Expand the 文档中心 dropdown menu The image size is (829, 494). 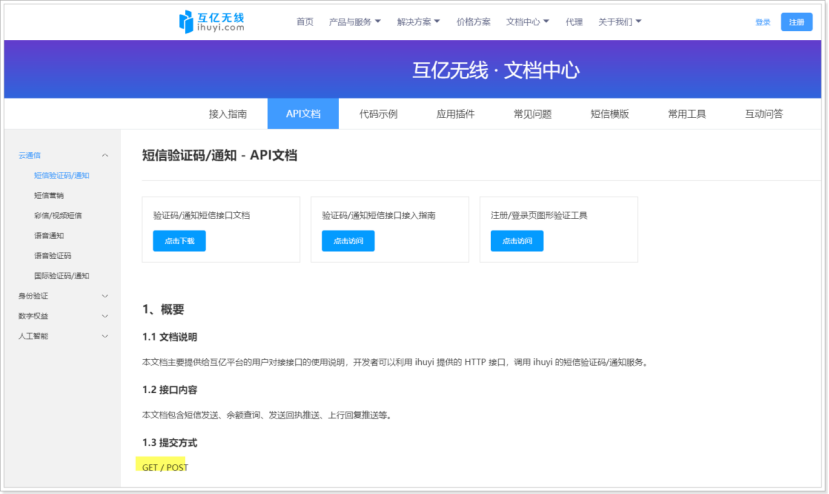point(527,22)
